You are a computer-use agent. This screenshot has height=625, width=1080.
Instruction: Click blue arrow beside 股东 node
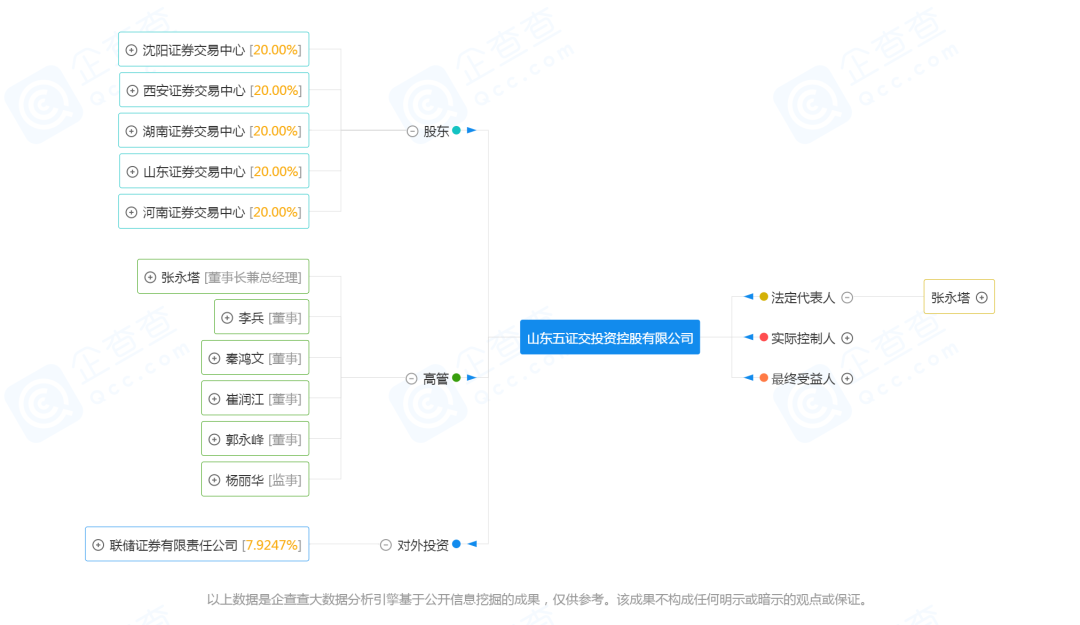(471, 130)
